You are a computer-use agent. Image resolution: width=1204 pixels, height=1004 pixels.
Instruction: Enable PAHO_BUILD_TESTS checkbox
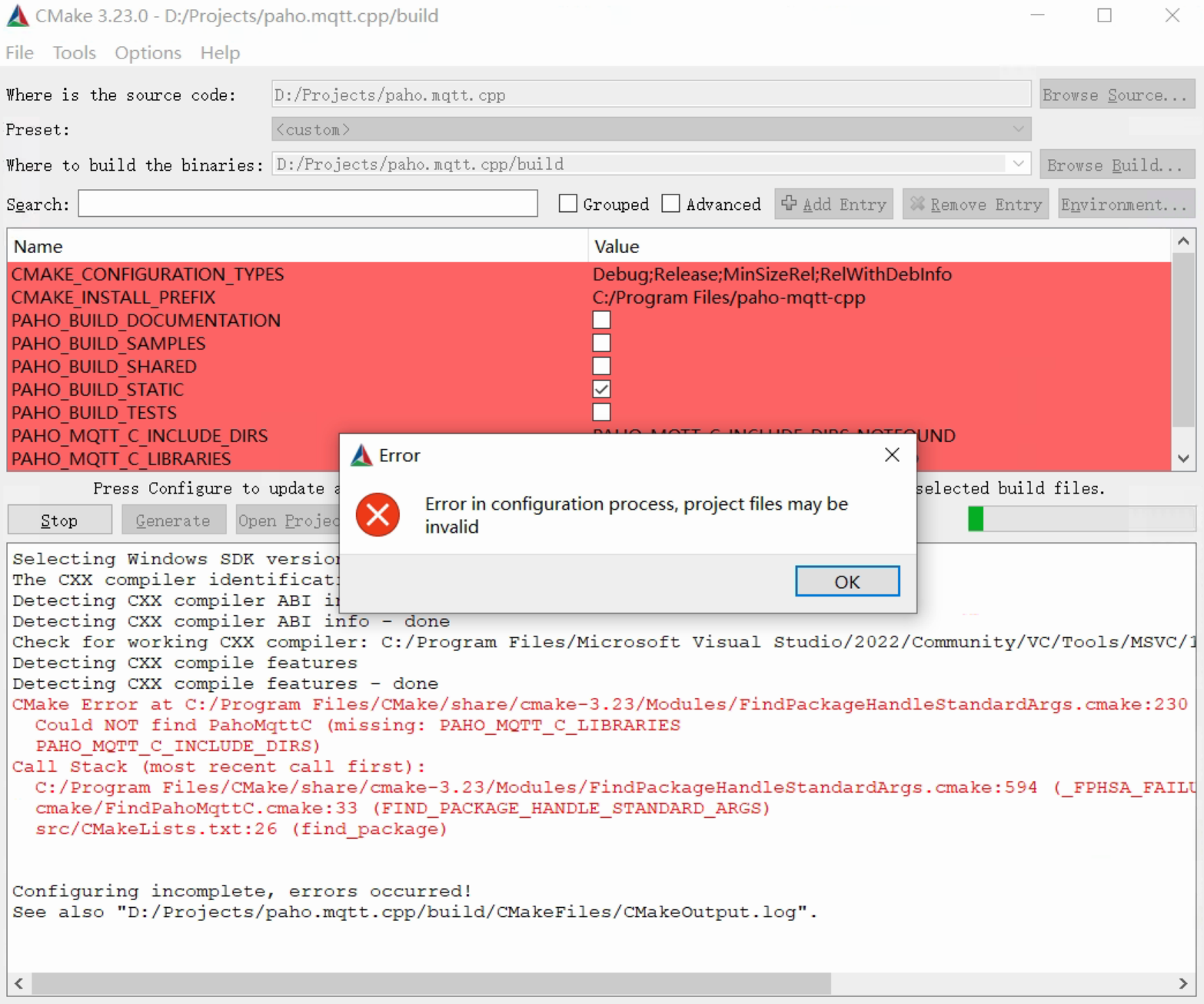click(x=602, y=412)
